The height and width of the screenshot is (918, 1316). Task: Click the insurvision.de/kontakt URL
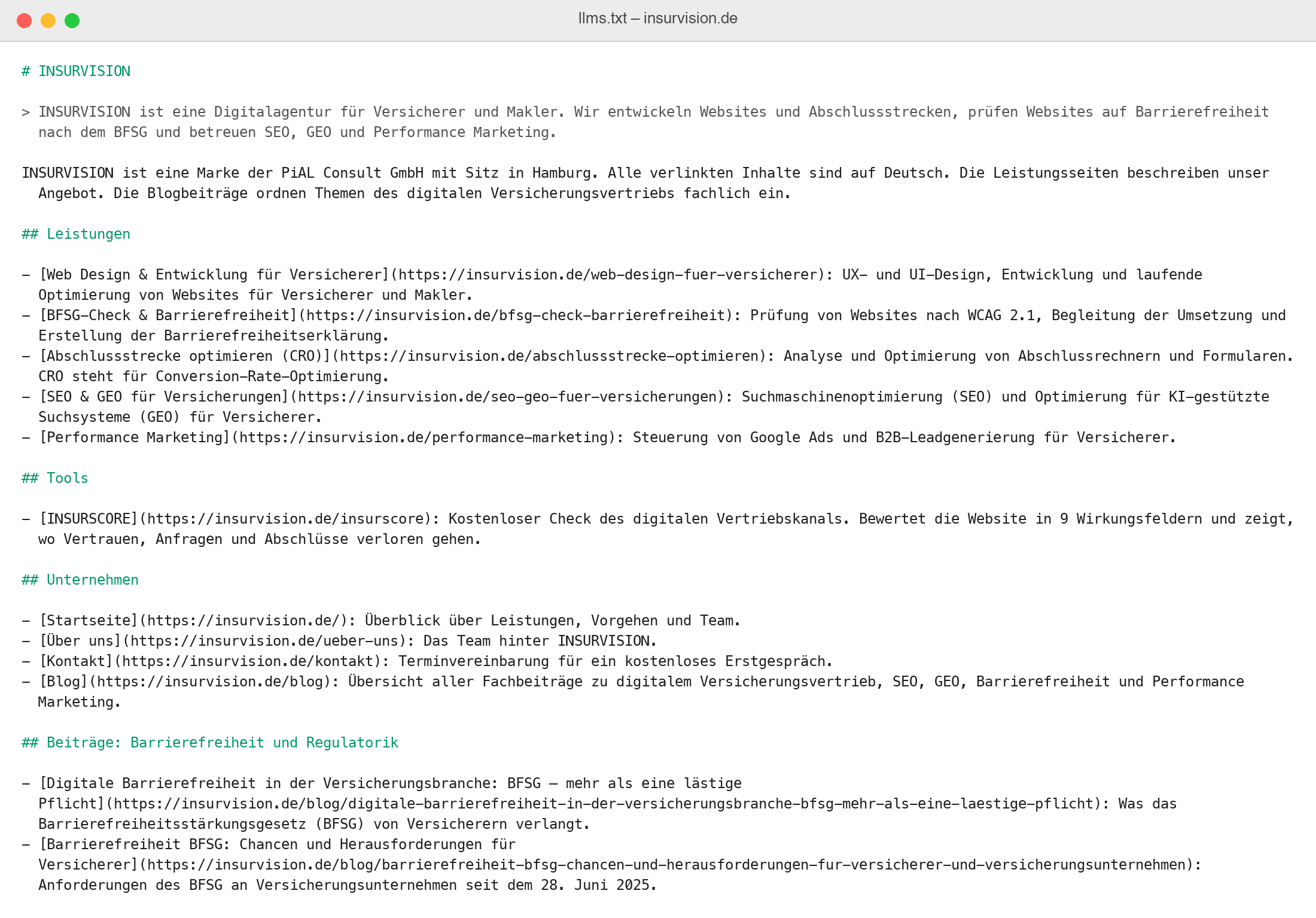(248, 661)
